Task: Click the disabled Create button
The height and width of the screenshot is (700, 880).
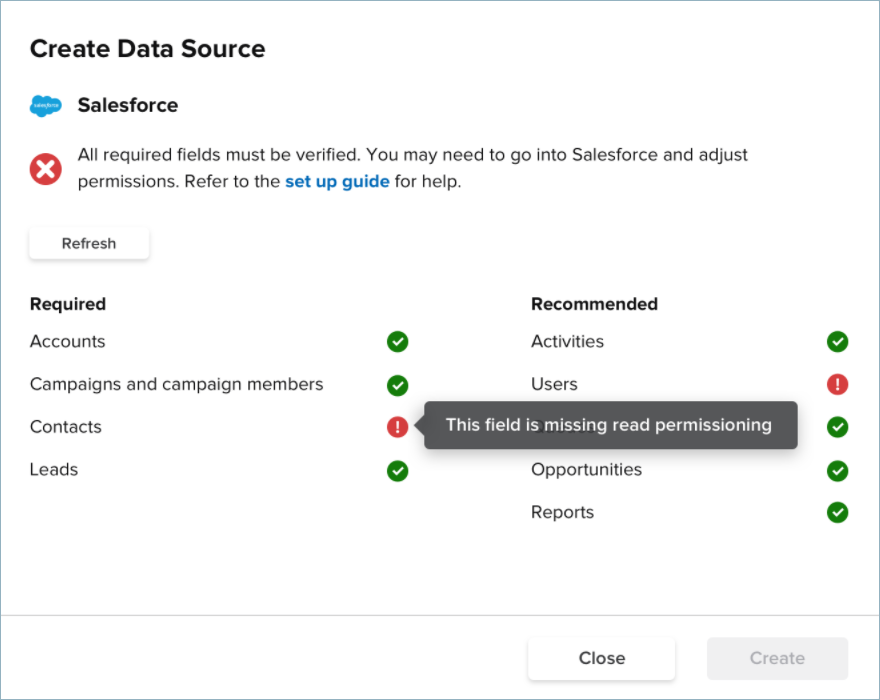Action: 777,658
